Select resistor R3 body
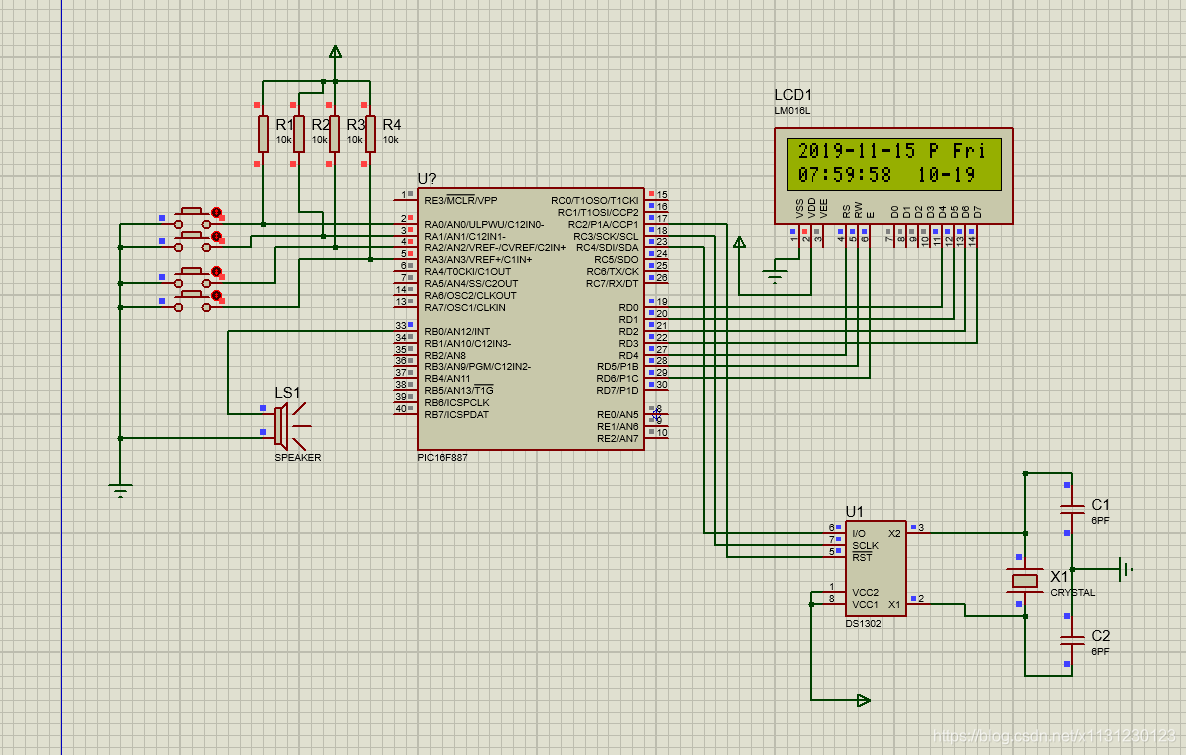Image resolution: width=1186 pixels, height=755 pixels. [335, 133]
